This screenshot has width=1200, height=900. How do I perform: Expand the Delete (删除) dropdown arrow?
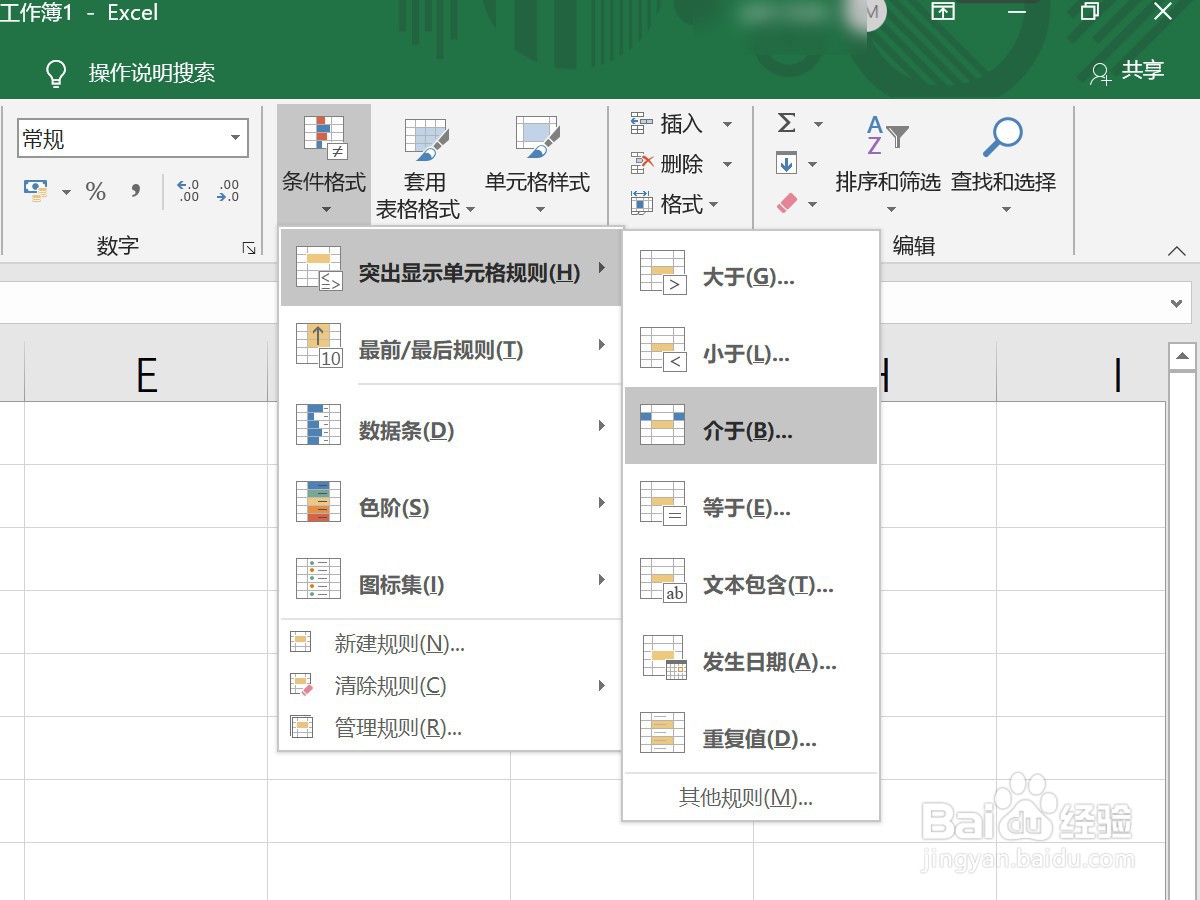click(728, 165)
